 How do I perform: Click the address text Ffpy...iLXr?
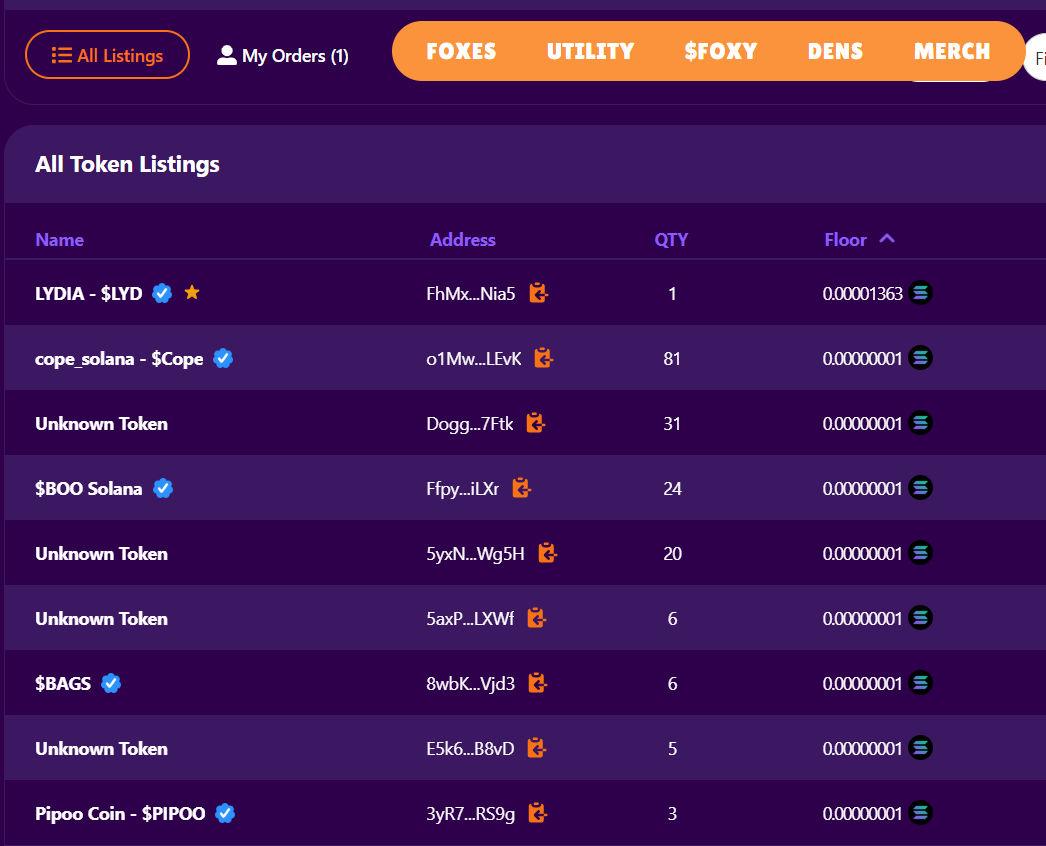pos(463,489)
